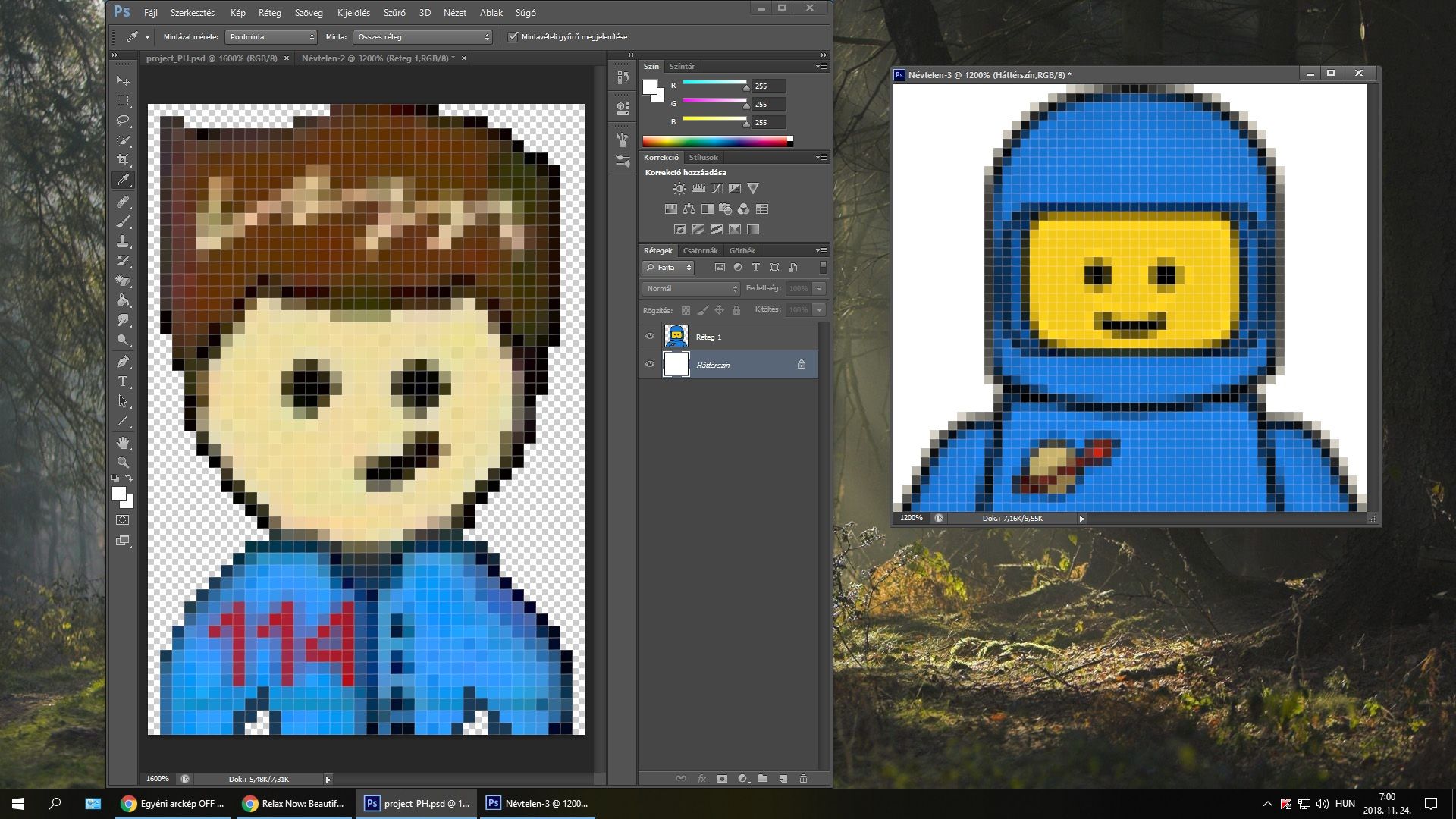
Task: Add Curves adjustment icon
Action: tap(717, 189)
